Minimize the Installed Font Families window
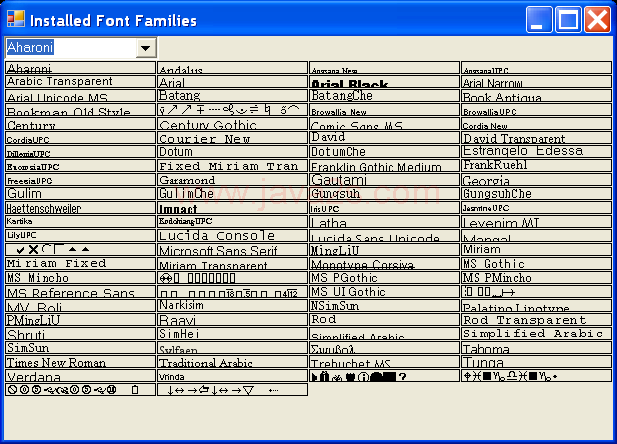 [x=539, y=19]
